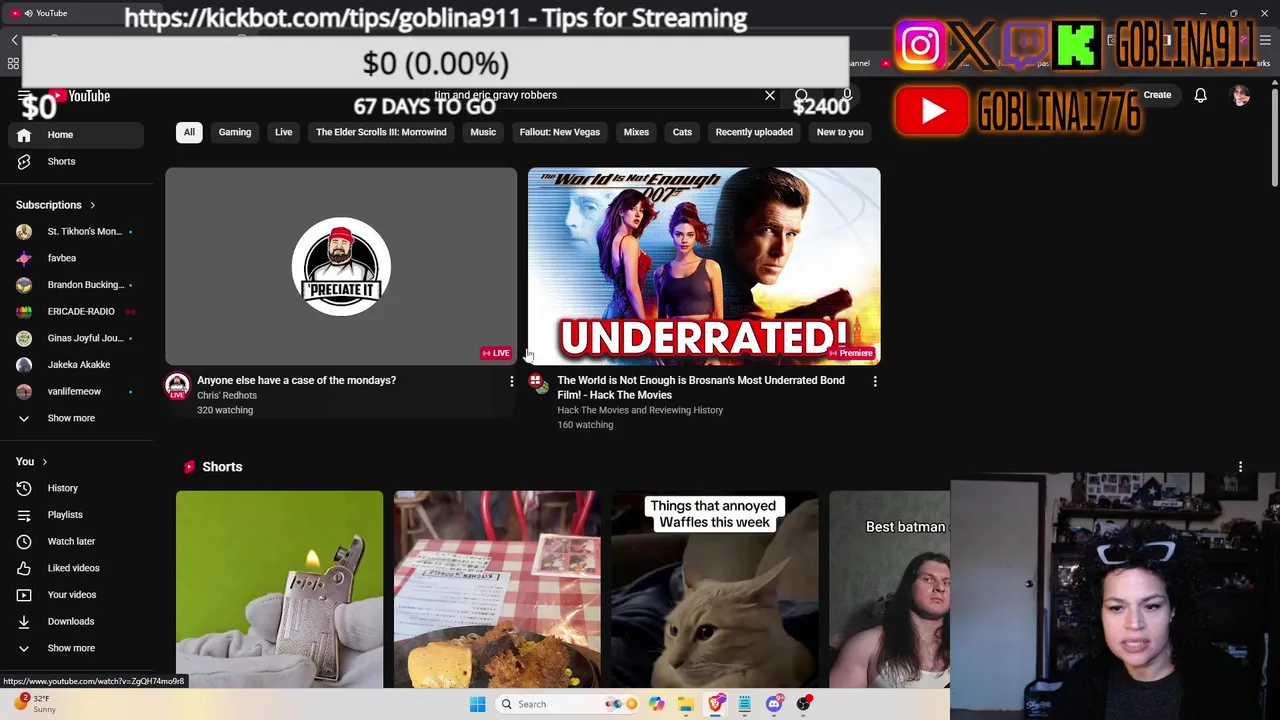Open the YouTube home logo
The height and width of the screenshot is (720, 1280).
(x=79, y=96)
